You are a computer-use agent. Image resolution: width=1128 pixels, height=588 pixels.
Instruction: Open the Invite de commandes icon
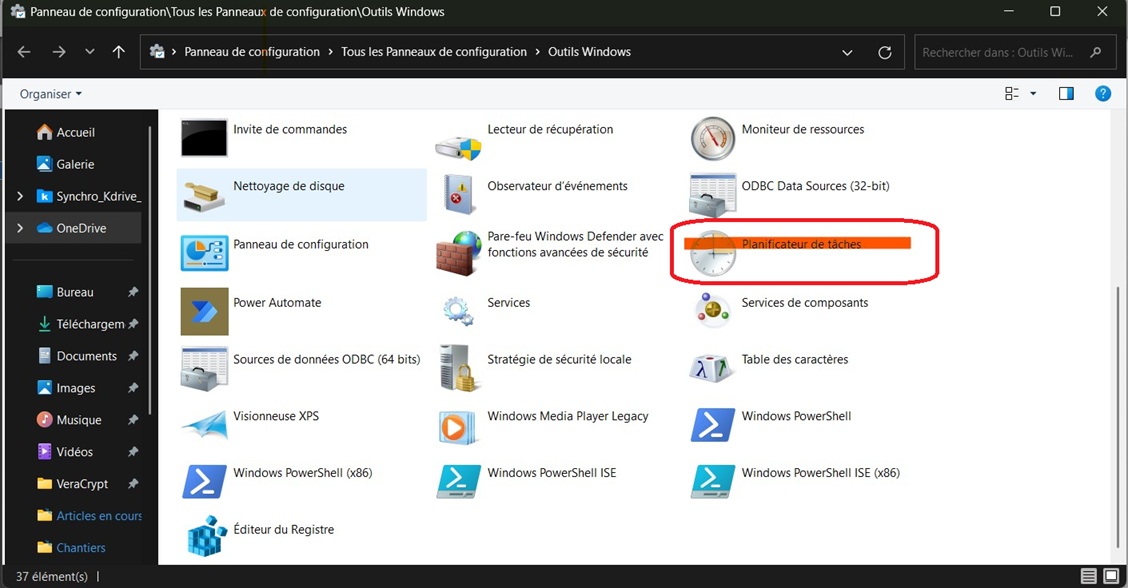(x=204, y=137)
